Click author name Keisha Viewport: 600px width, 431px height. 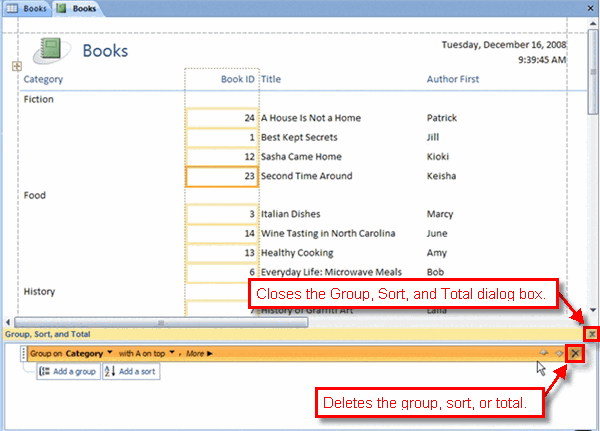click(441, 176)
